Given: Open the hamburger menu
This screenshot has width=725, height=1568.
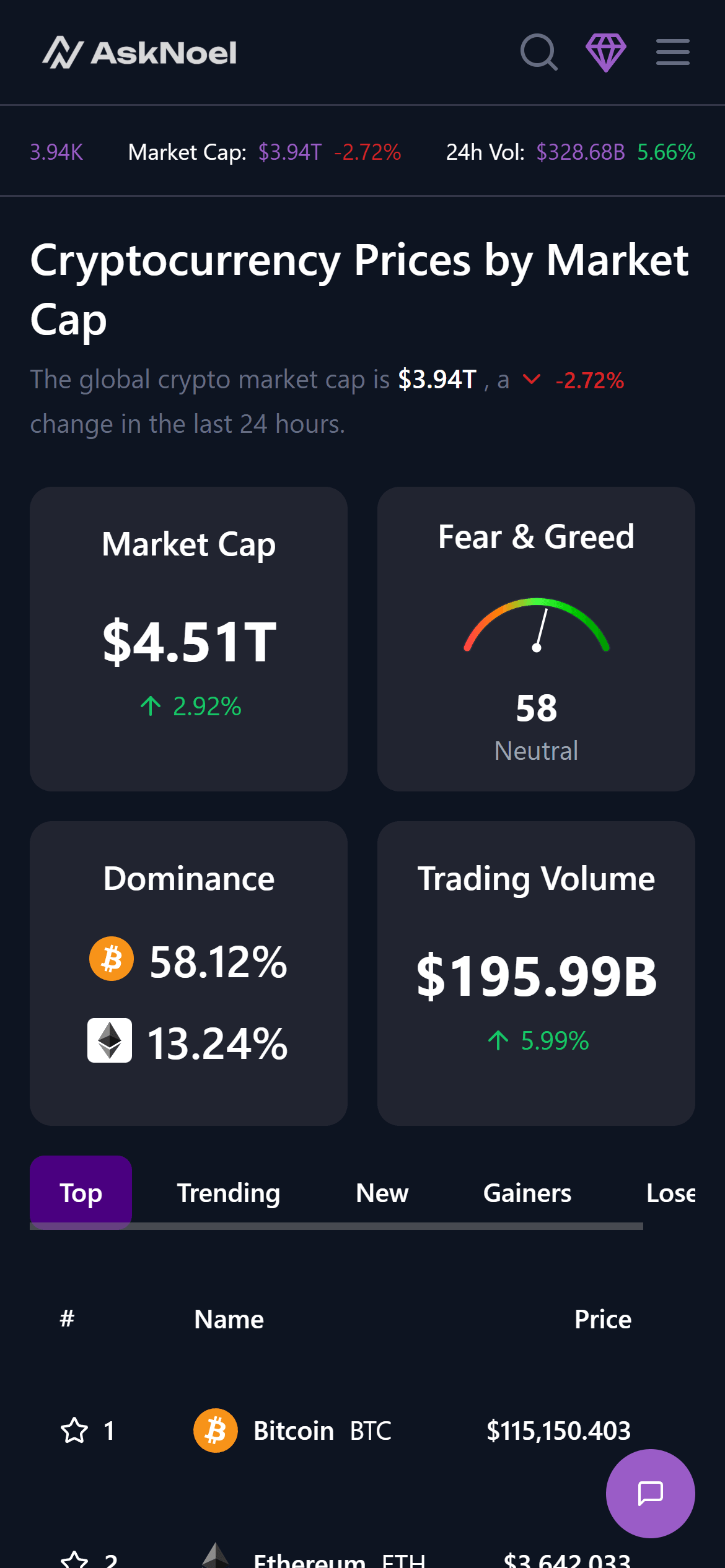Looking at the screenshot, I should coord(672,52).
